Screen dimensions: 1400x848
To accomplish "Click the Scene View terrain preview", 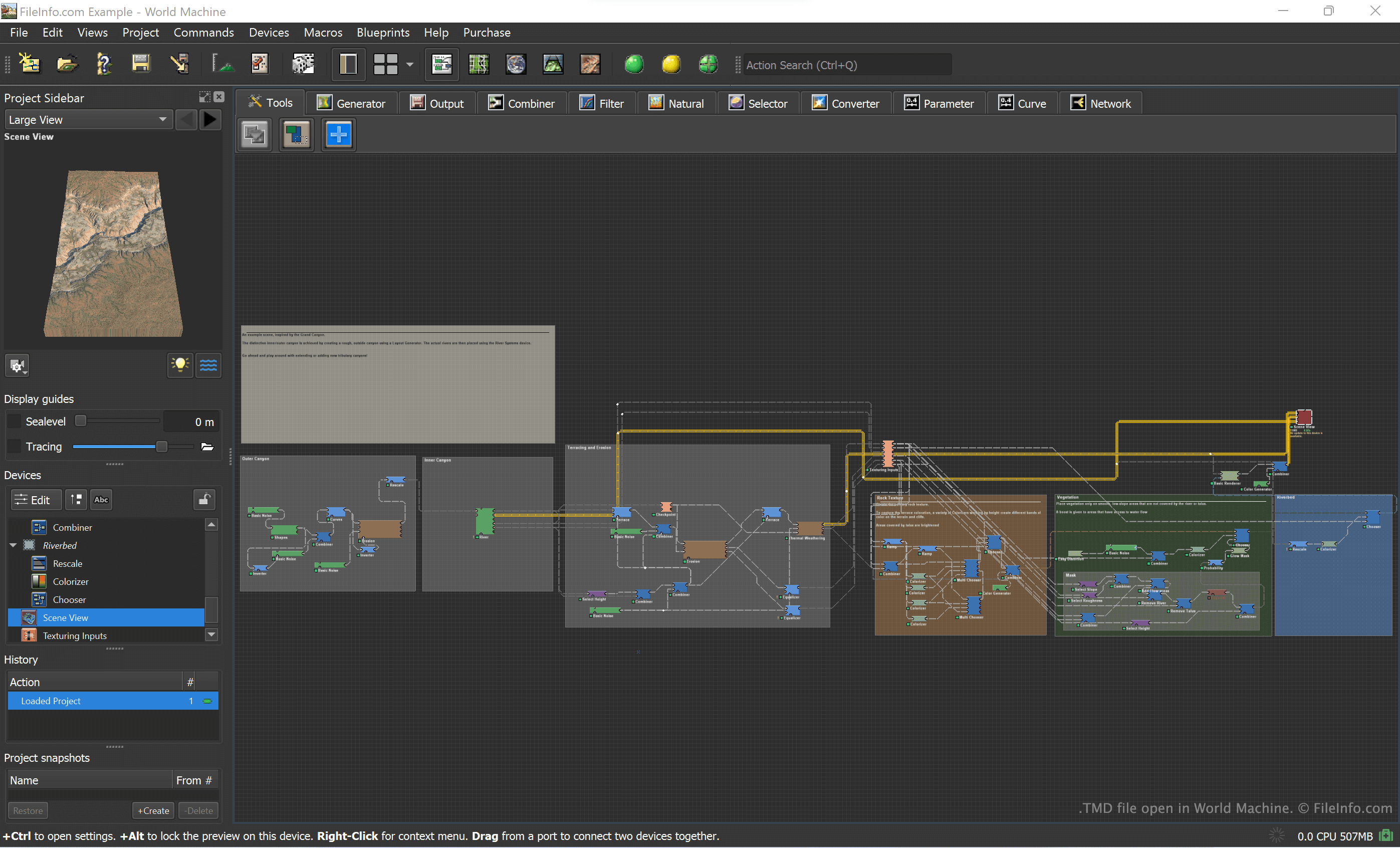I will pos(114,254).
